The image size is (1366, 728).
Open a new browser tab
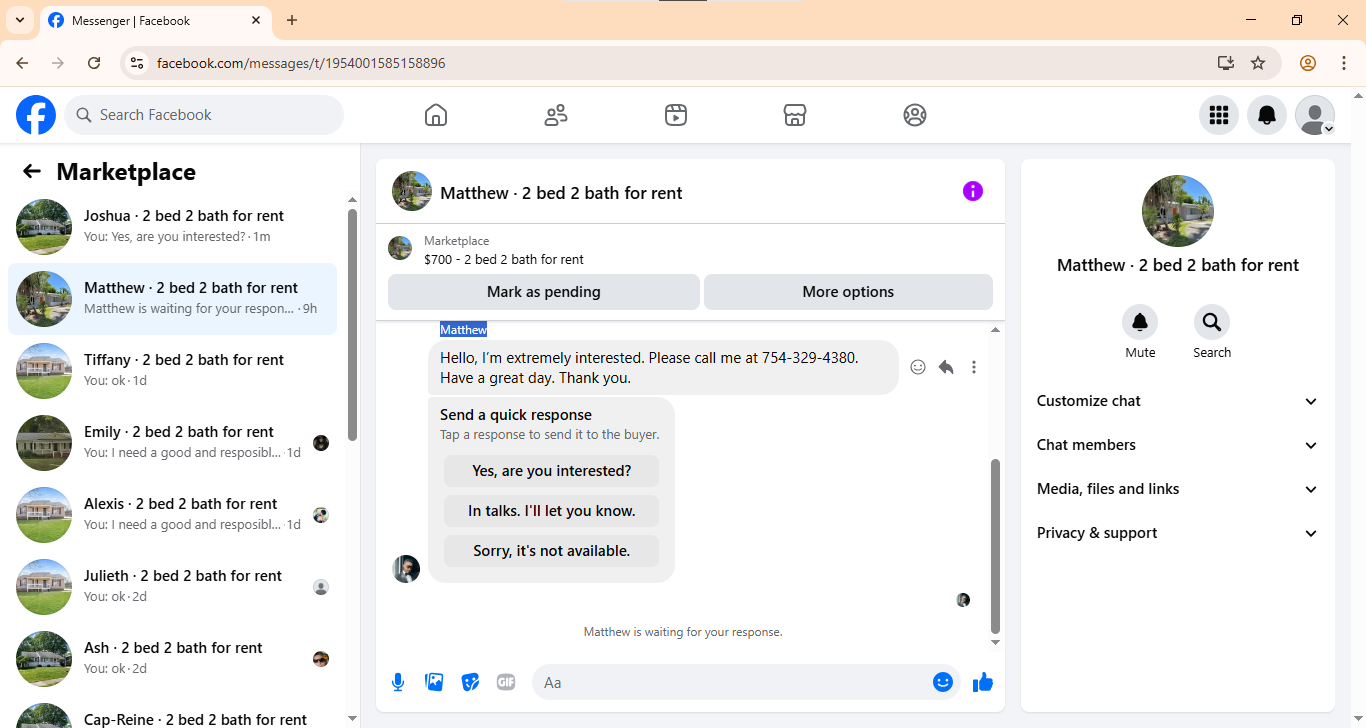click(x=292, y=20)
